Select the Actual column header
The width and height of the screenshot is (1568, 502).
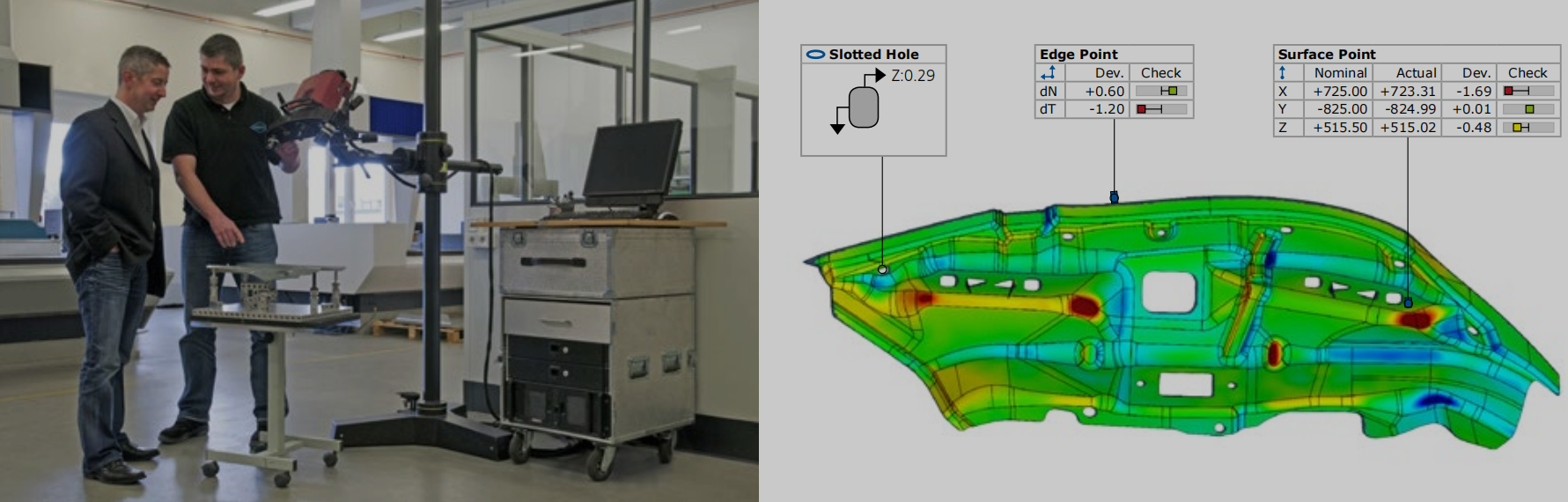1416,73
